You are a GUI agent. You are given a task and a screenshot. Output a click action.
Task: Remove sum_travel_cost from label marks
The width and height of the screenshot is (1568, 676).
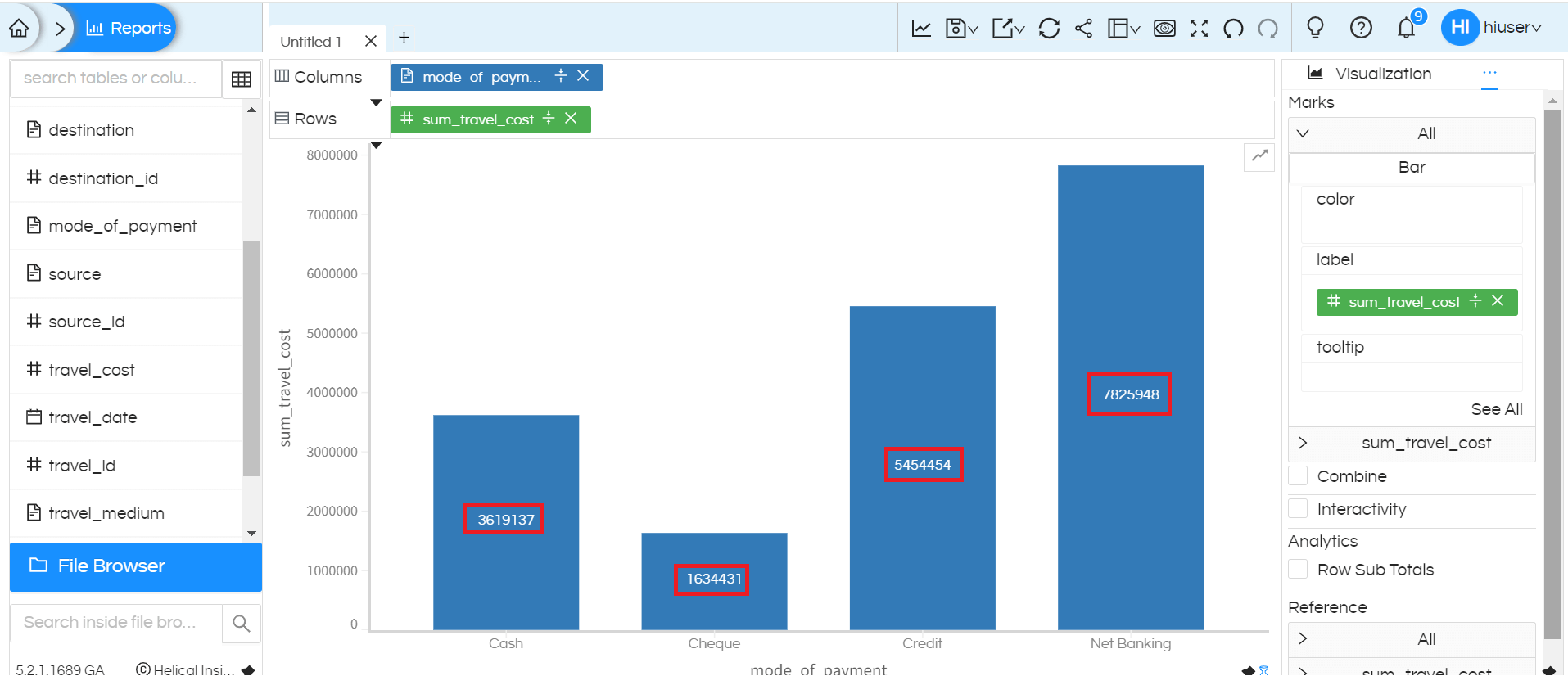(x=1498, y=301)
